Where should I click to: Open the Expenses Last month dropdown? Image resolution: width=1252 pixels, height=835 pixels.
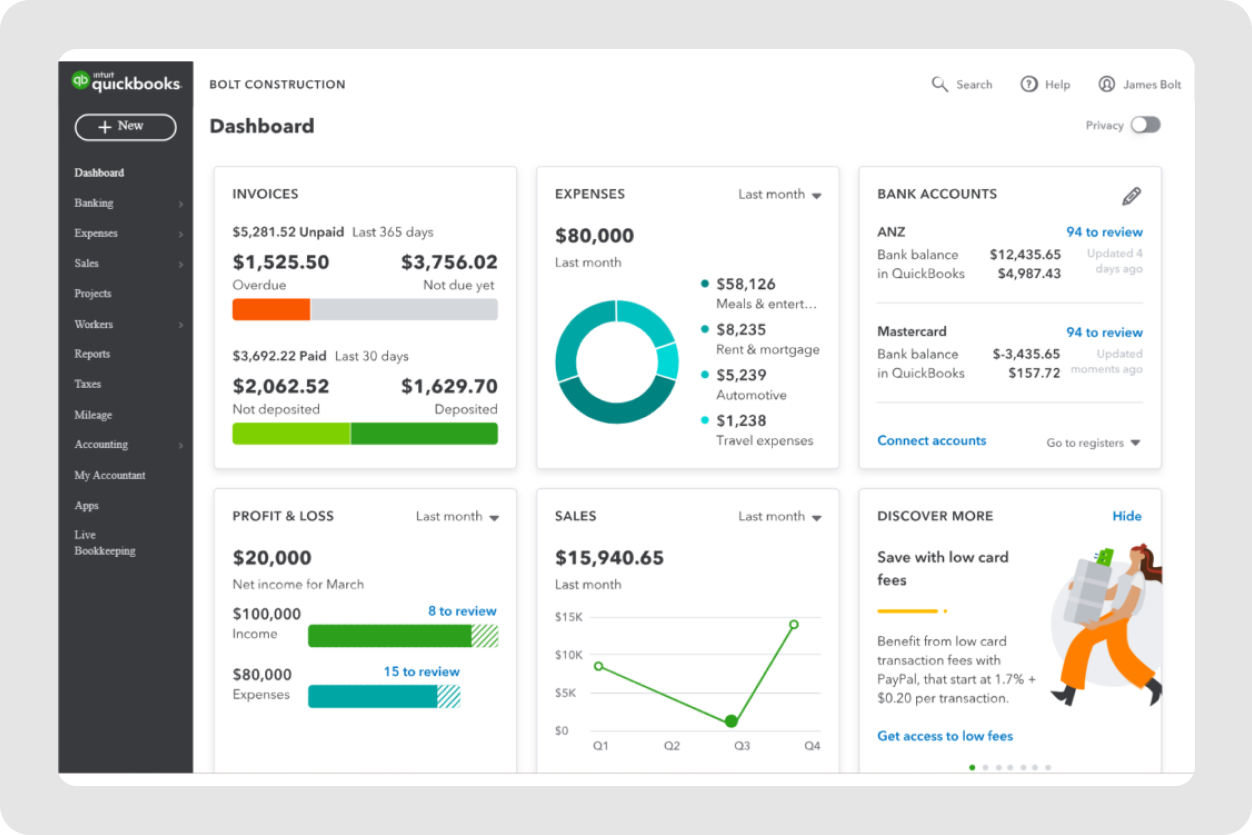click(x=781, y=194)
